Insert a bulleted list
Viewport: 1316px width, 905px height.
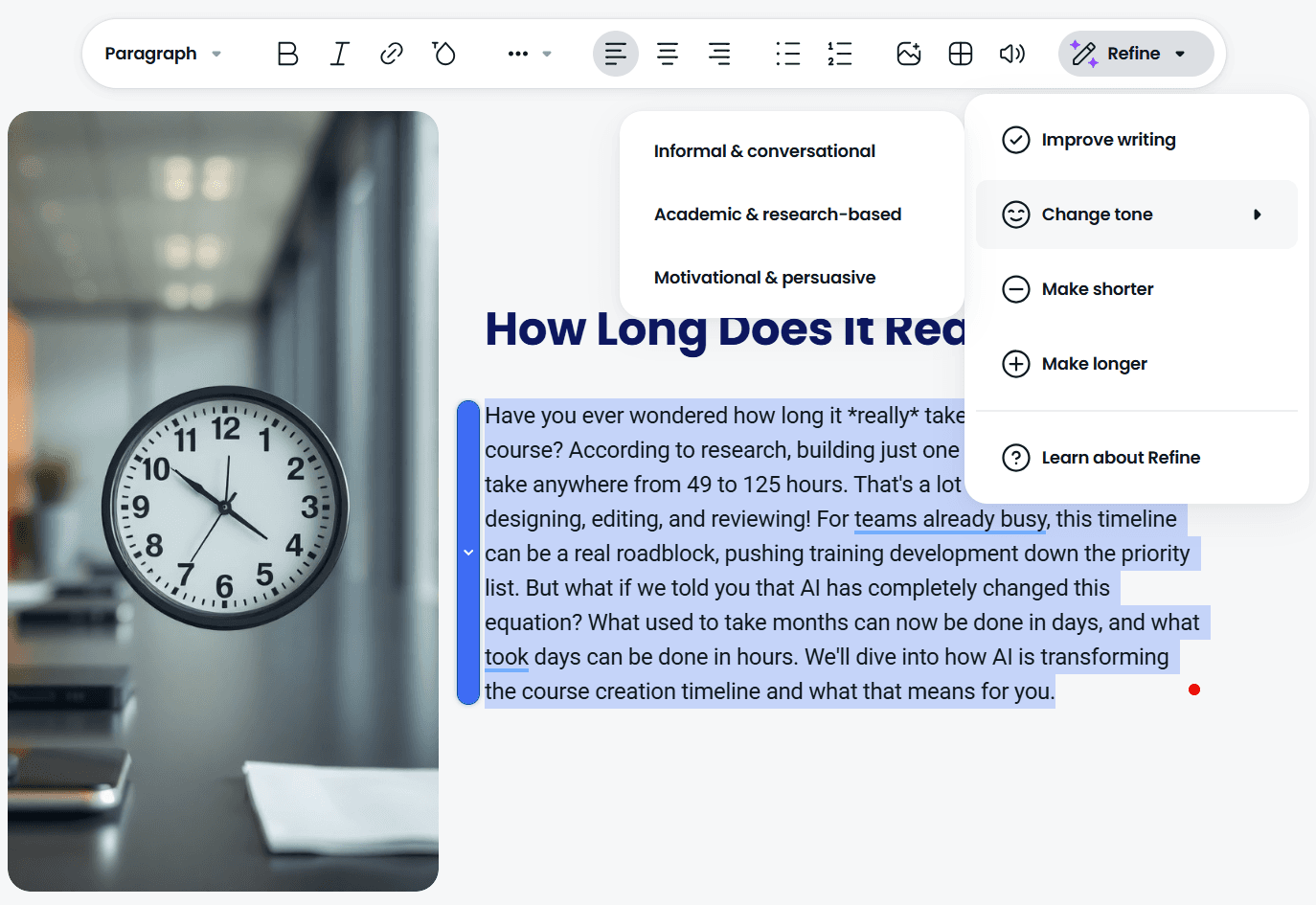pos(787,54)
